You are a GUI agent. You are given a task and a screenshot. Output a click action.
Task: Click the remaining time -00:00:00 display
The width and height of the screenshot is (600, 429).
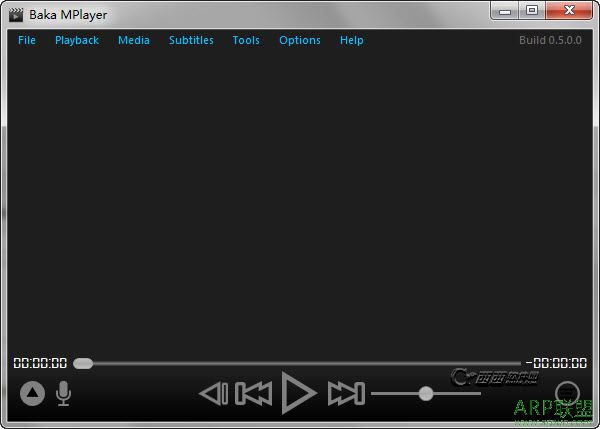556,363
